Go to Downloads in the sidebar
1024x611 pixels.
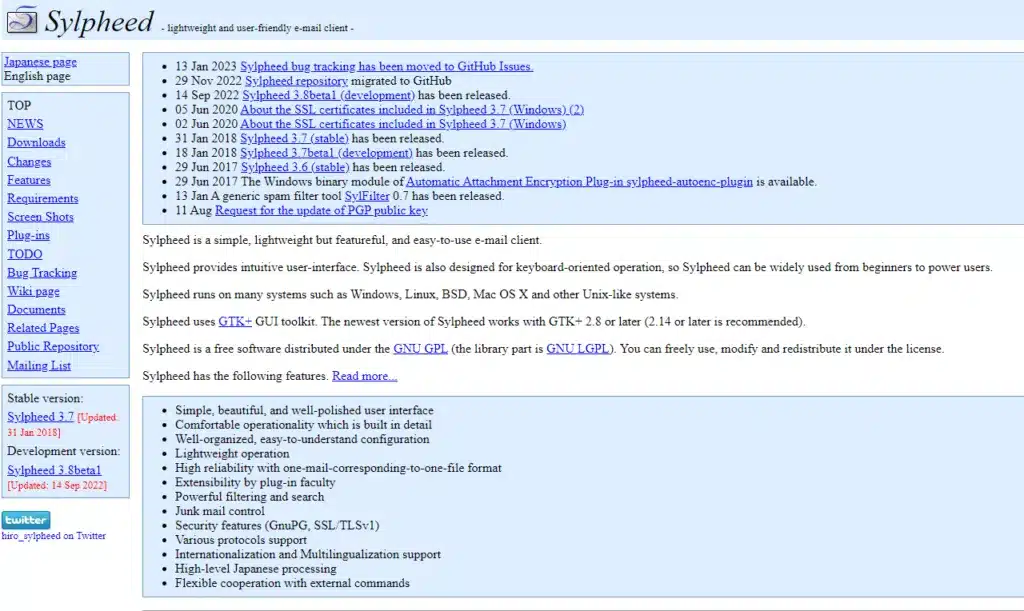point(37,142)
